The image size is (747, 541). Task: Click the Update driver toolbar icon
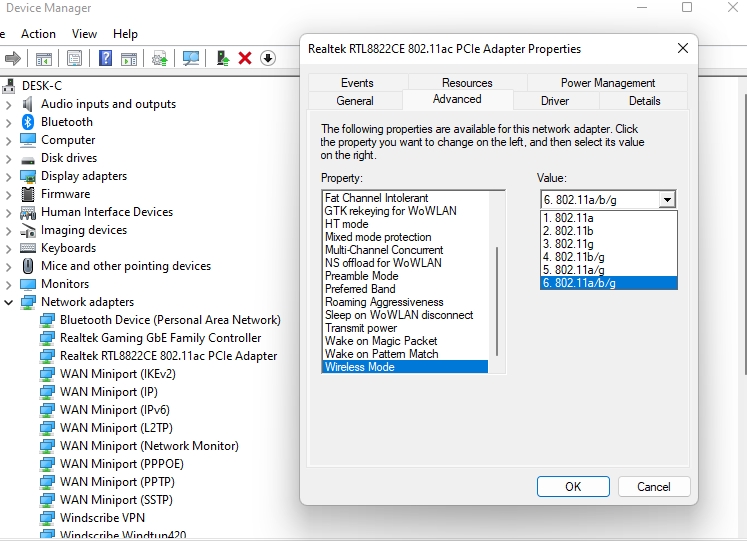tap(160, 59)
